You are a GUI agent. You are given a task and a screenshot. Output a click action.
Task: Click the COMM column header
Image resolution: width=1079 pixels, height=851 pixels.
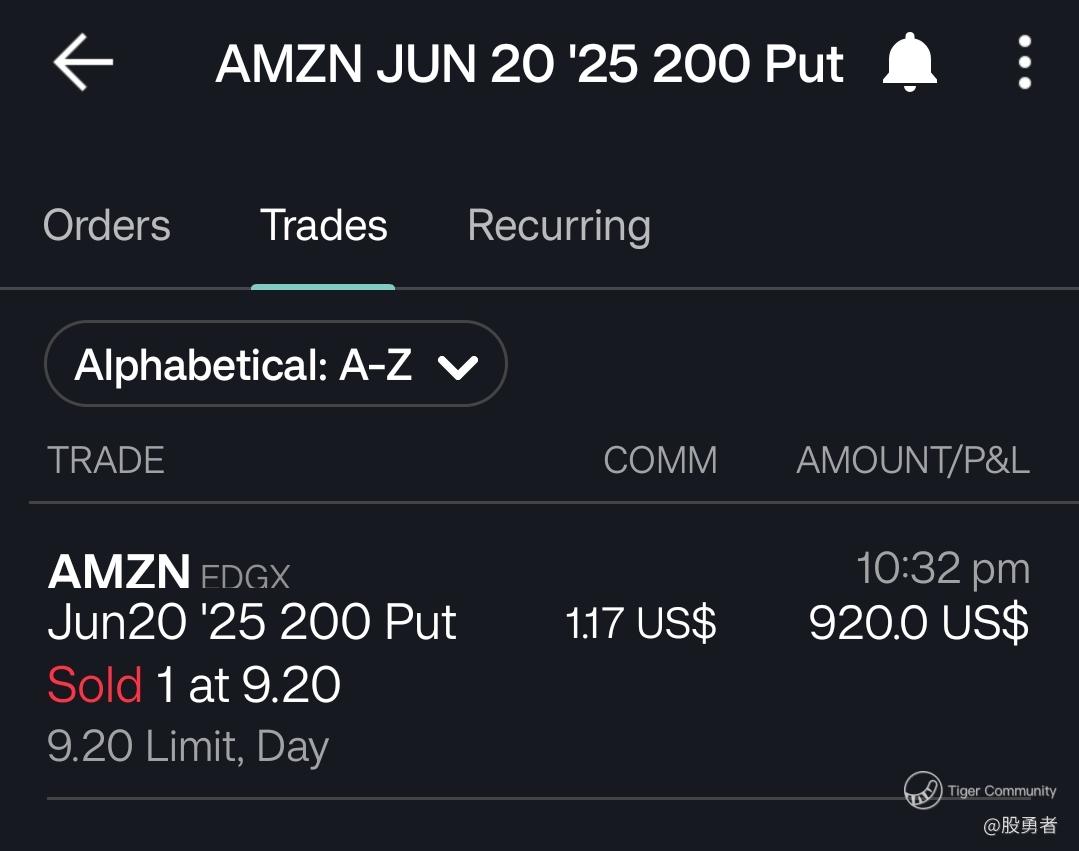660,460
